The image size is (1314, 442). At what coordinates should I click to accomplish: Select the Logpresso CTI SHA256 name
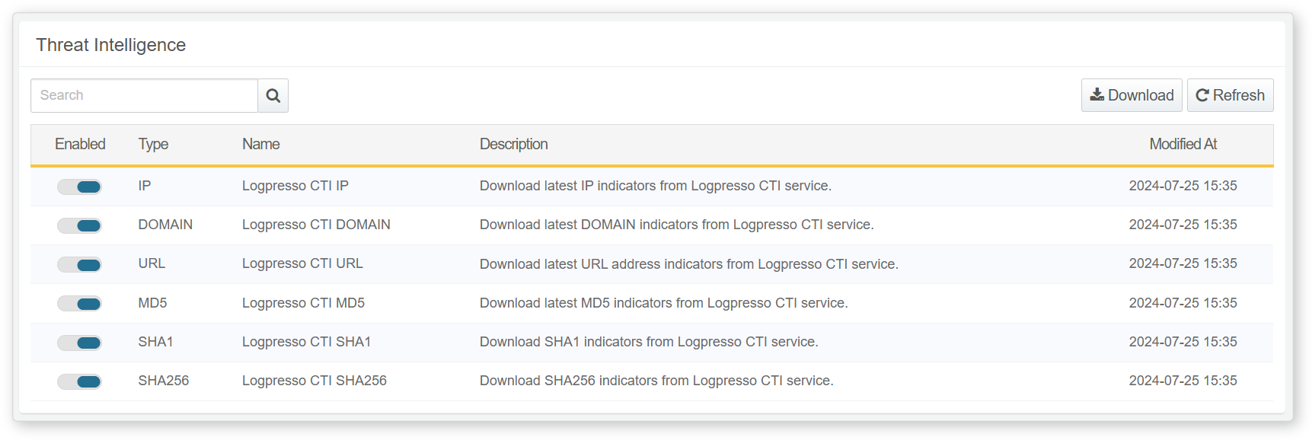(x=314, y=381)
